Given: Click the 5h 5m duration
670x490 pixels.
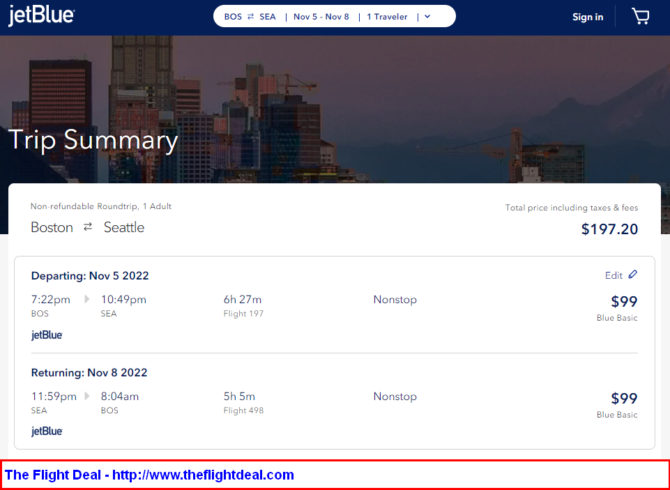Looking at the screenshot, I should (239, 396).
